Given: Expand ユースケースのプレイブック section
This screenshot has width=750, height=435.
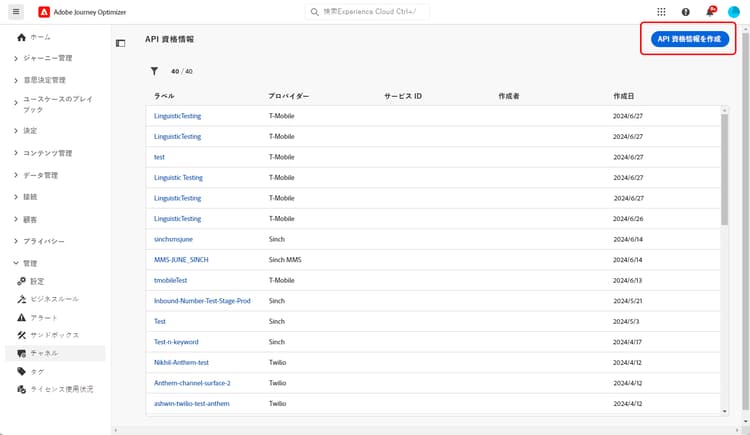Looking at the screenshot, I should pos(16,102).
